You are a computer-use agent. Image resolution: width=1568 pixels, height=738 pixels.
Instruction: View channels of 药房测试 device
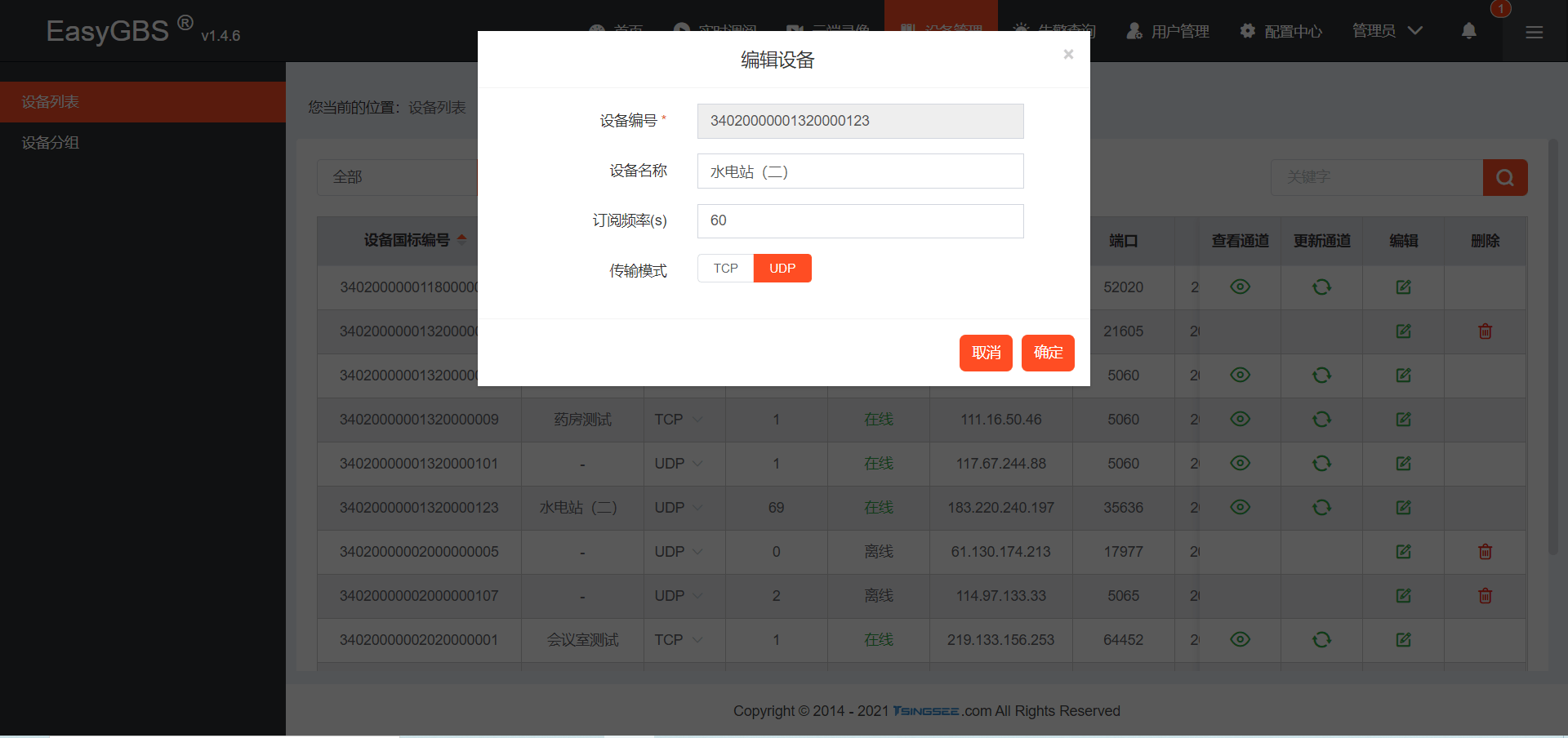[1240, 420]
